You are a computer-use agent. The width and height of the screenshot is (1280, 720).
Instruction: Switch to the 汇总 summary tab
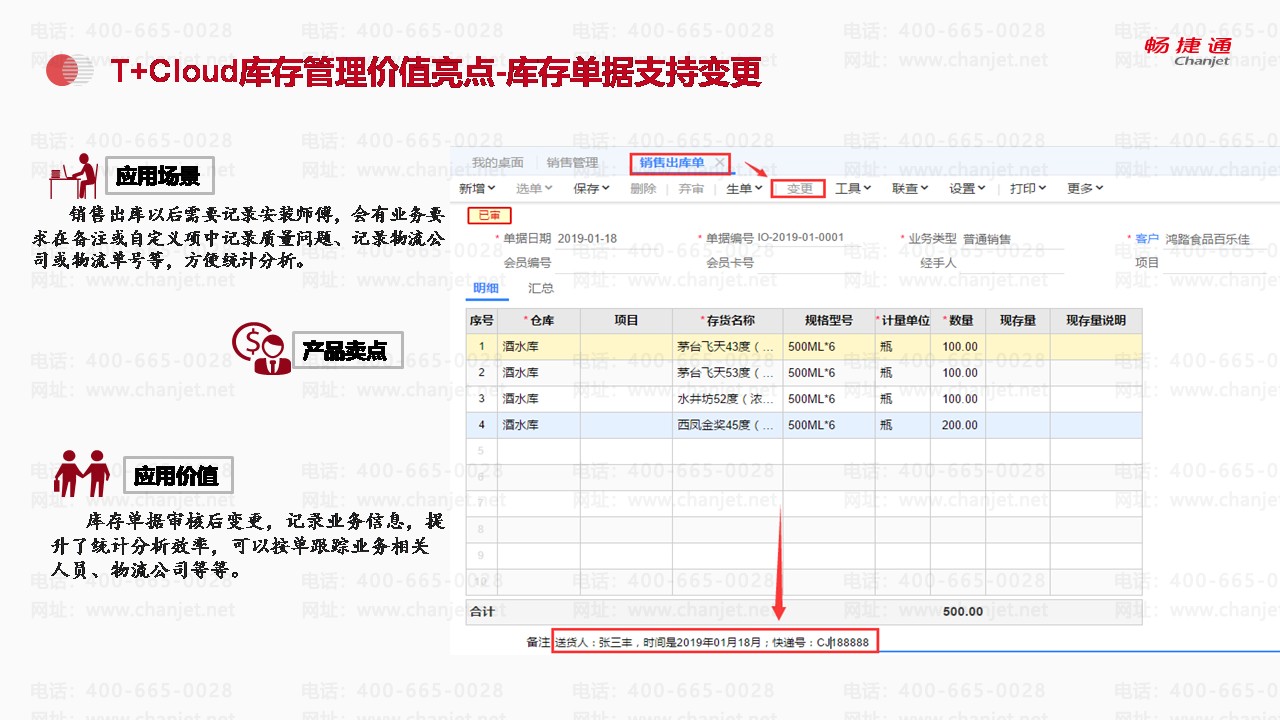(x=541, y=288)
